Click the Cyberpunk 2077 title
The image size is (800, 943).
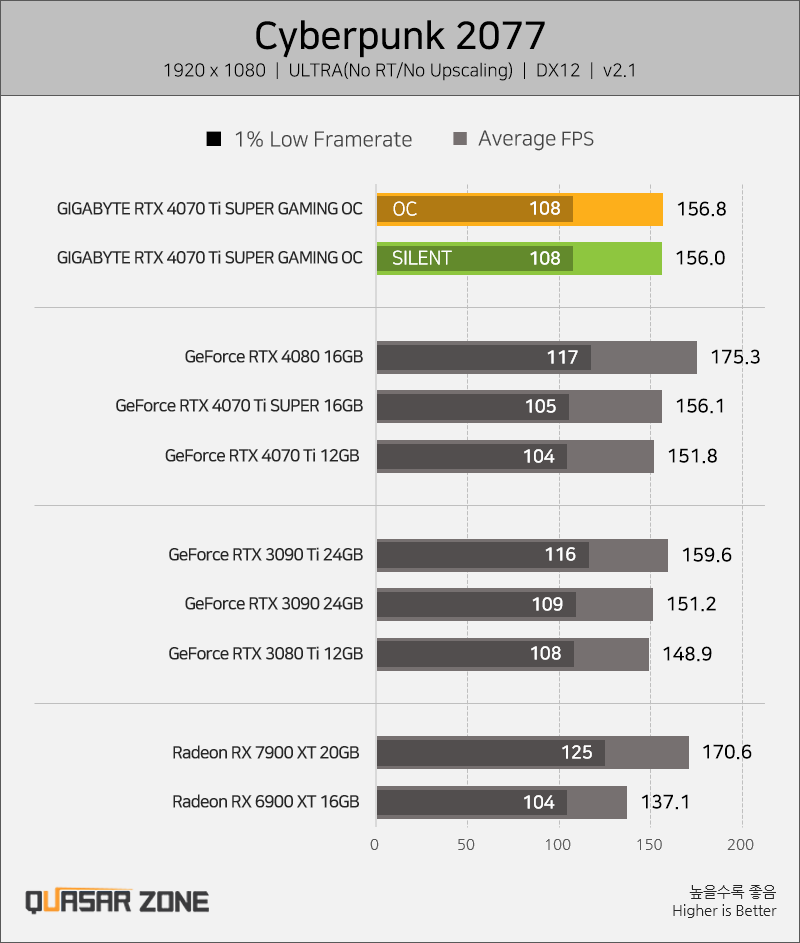(x=400, y=36)
